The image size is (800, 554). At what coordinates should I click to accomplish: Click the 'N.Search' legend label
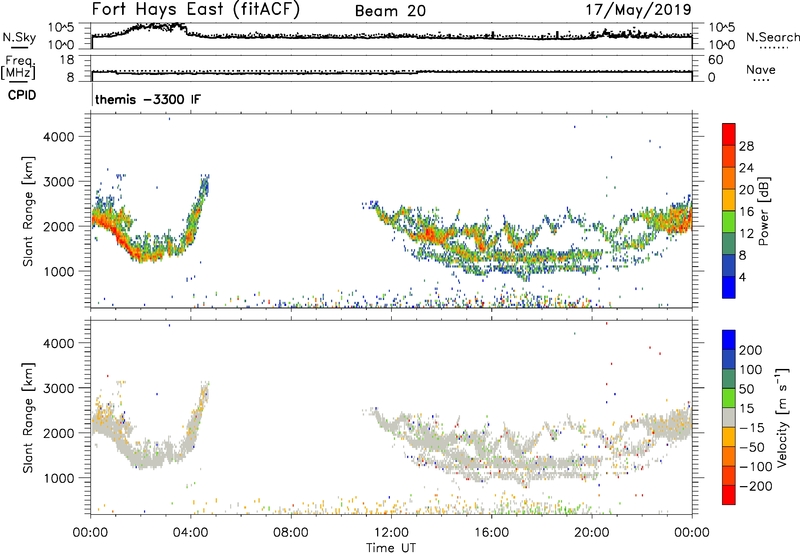coord(772,37)
